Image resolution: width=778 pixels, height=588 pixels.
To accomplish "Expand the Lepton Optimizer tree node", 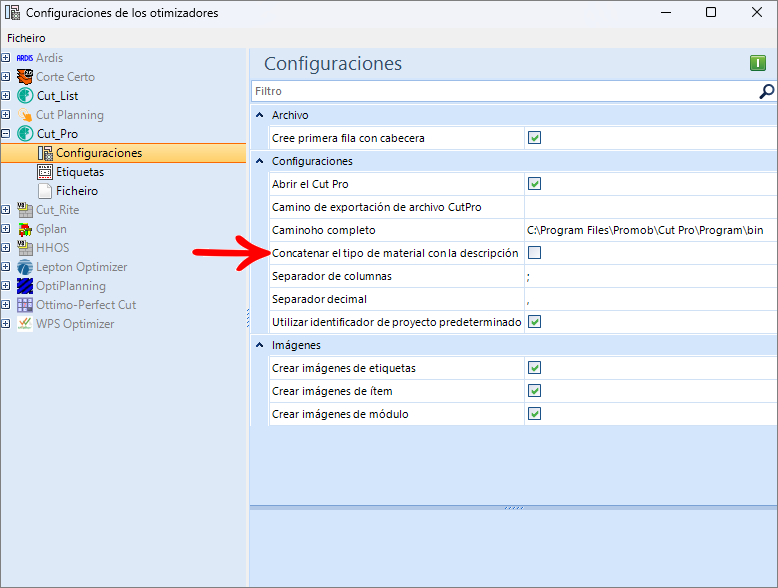I will click(5, 267).
